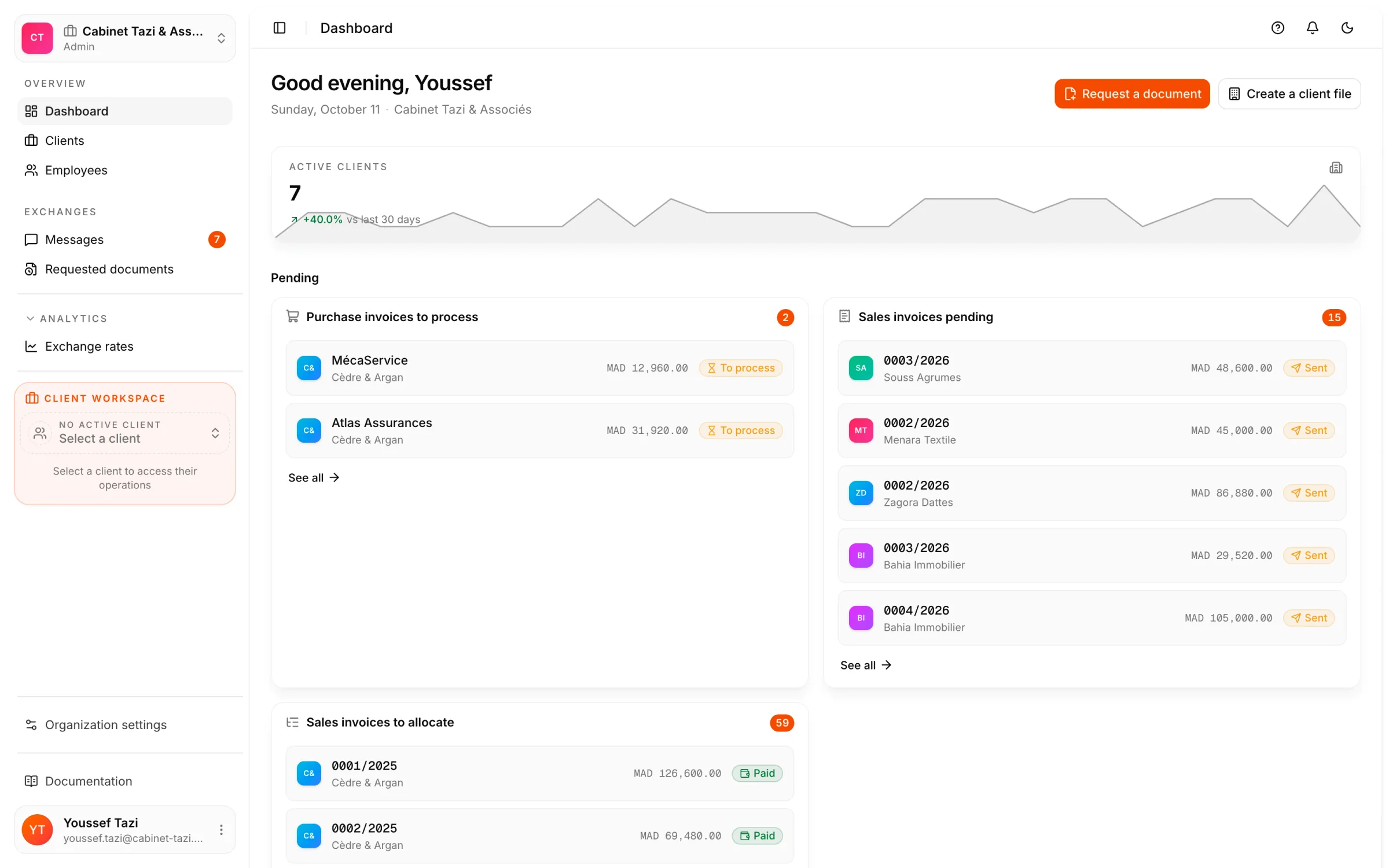Collapse the Analytics section
This screenshot has width=1389, height=868.
click(67, 318)
